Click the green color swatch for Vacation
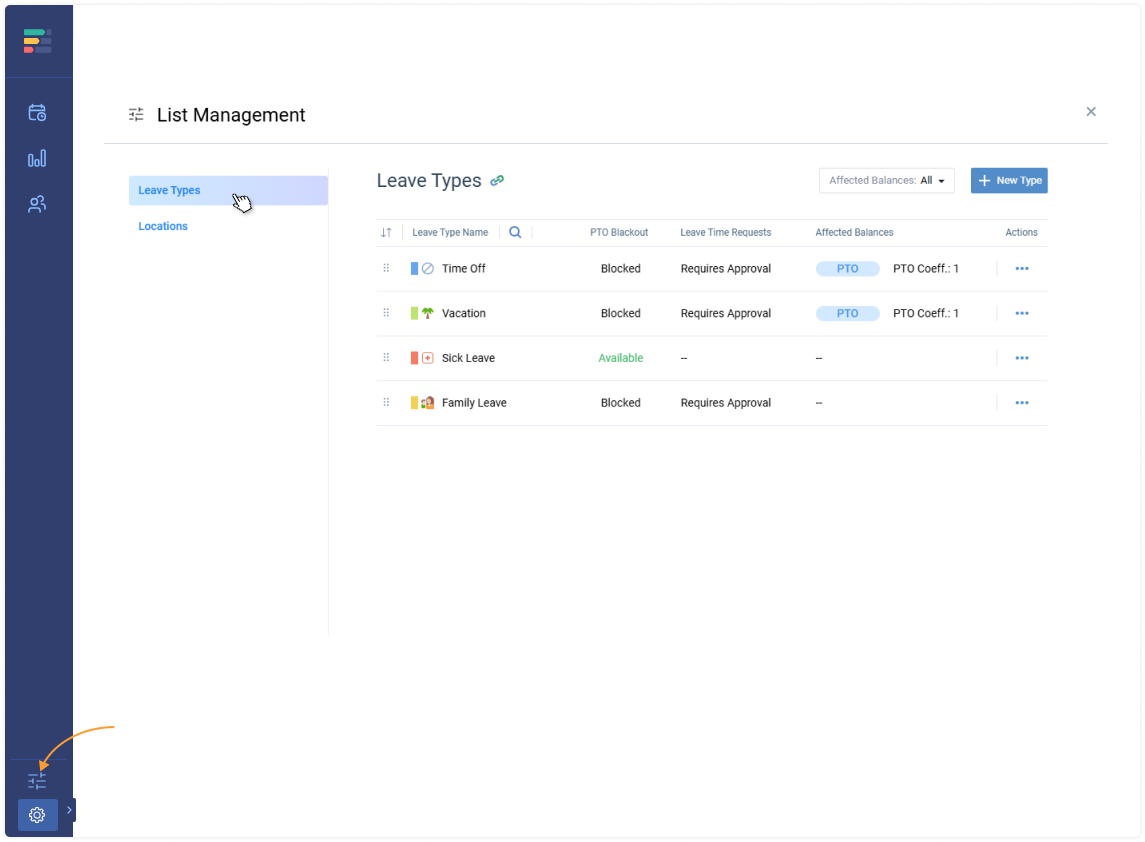Viewport: 1145px width, 842px height. [415, 313]
